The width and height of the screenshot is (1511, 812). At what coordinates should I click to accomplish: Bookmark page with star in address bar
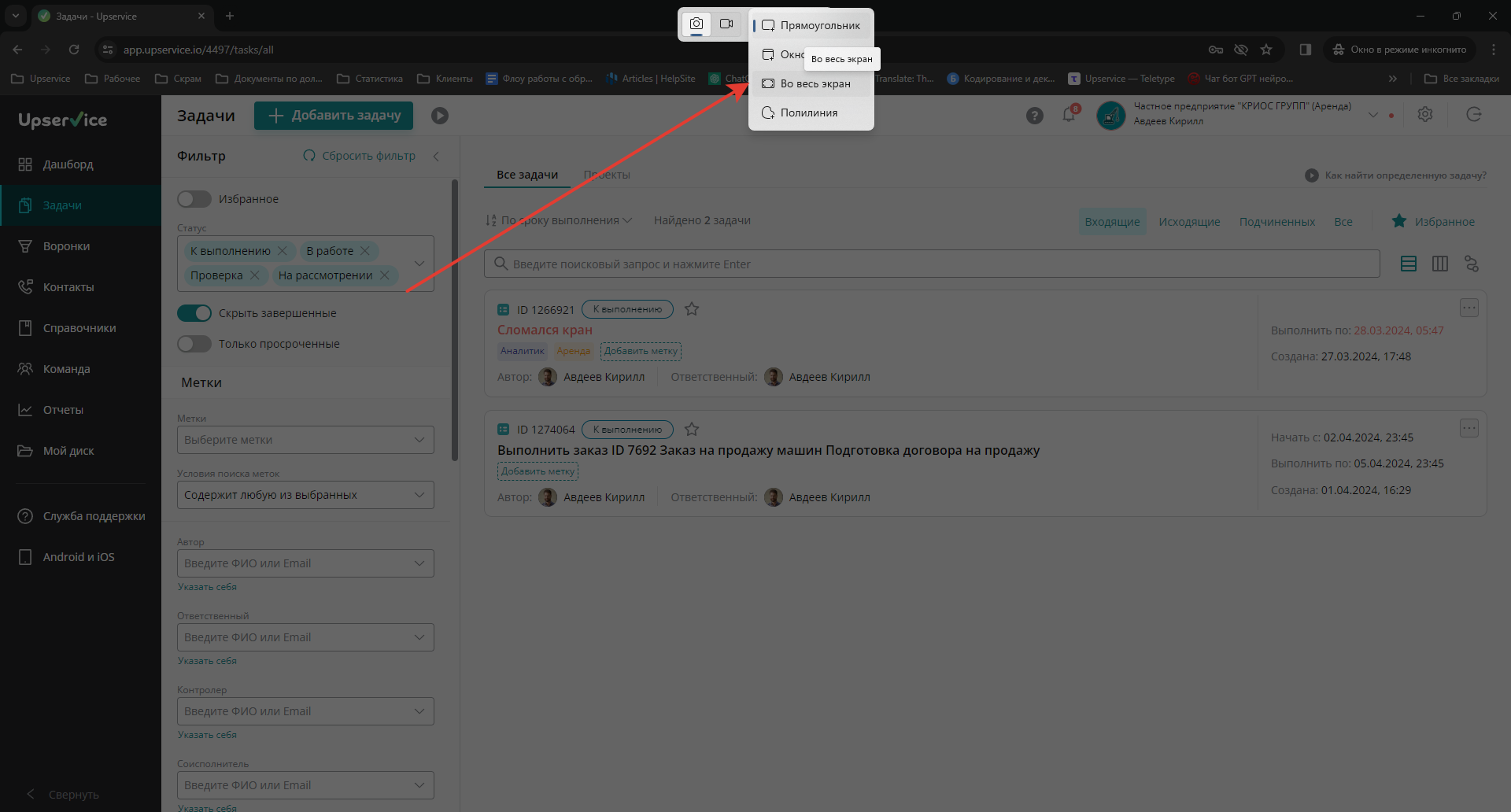point(1266,50)
